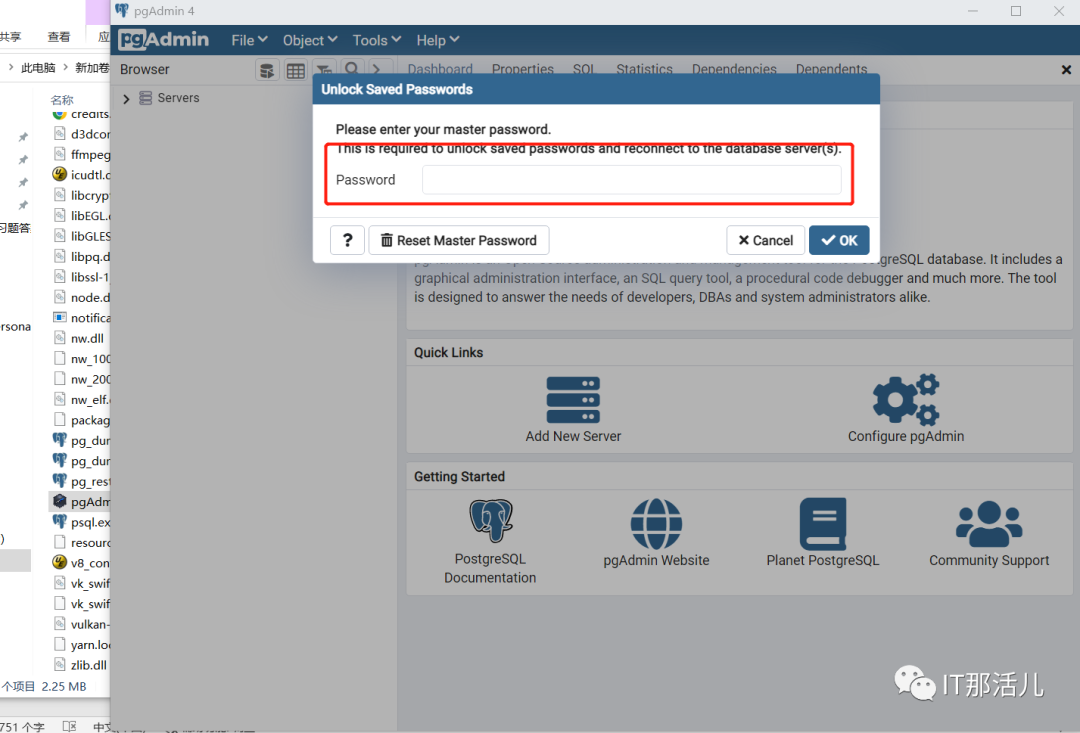Open the Tools dropdown menu
The height and width of the screenshot is (733, 1080).
click(x=376, y=40)
